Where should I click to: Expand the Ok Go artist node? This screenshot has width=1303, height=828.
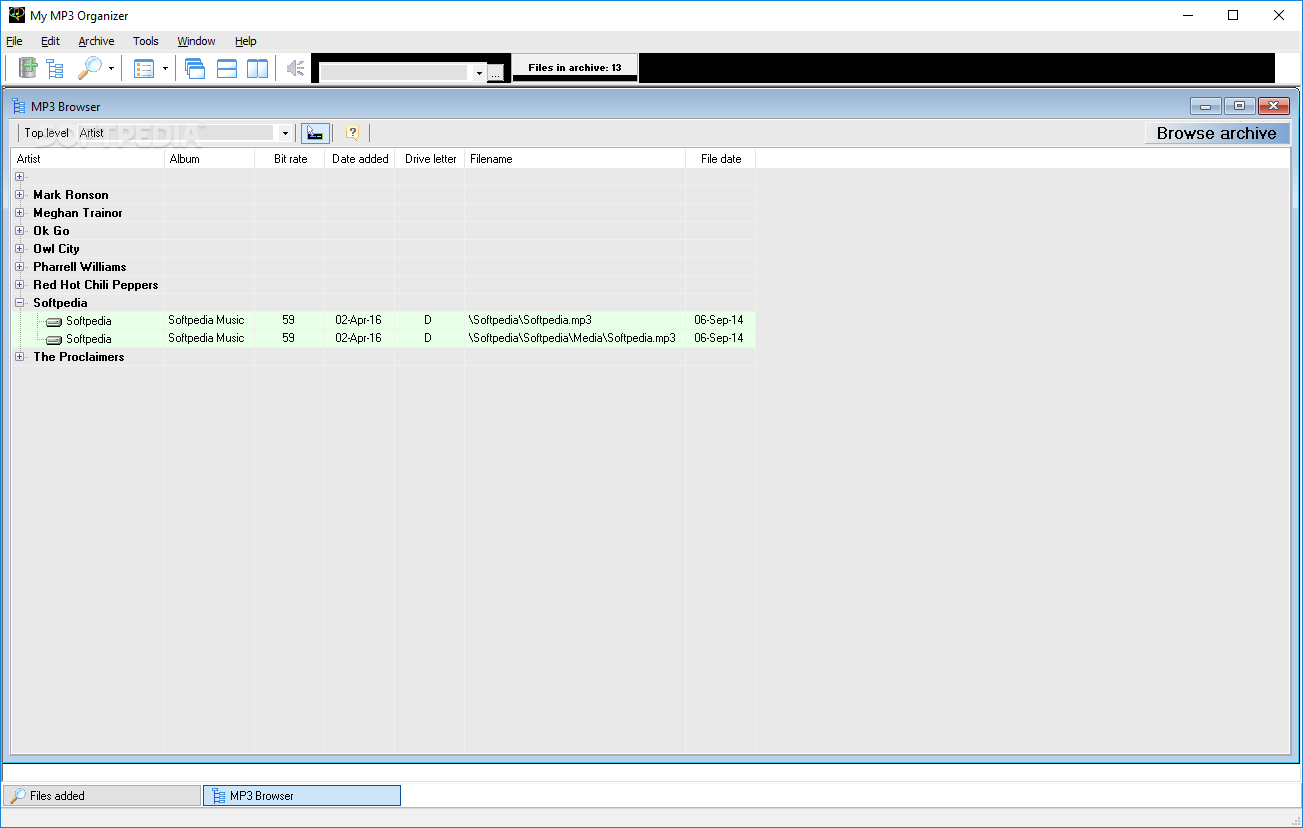[x=19, y=231]
